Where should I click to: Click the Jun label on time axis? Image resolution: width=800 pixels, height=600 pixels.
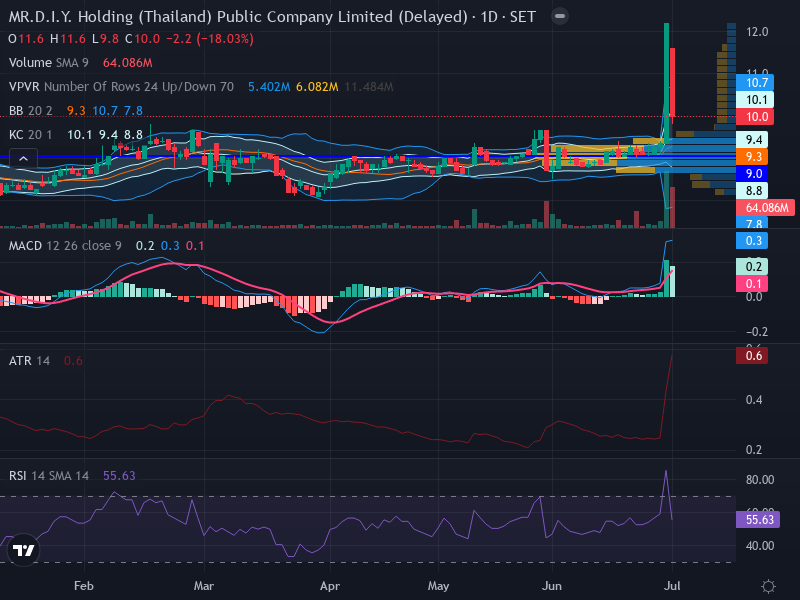[552, 586]
